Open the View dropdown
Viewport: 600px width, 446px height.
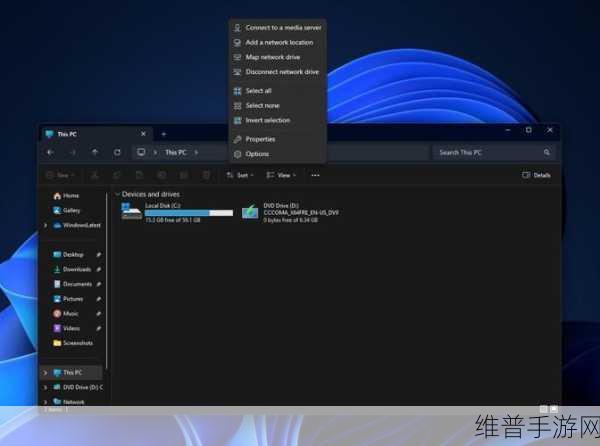(281, 175)
